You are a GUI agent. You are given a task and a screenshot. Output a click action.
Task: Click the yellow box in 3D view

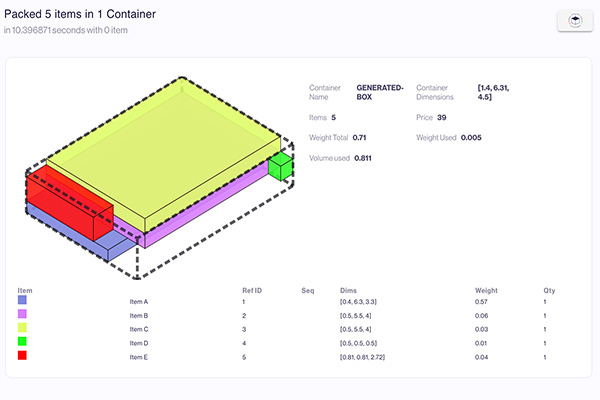coord(165,153)
